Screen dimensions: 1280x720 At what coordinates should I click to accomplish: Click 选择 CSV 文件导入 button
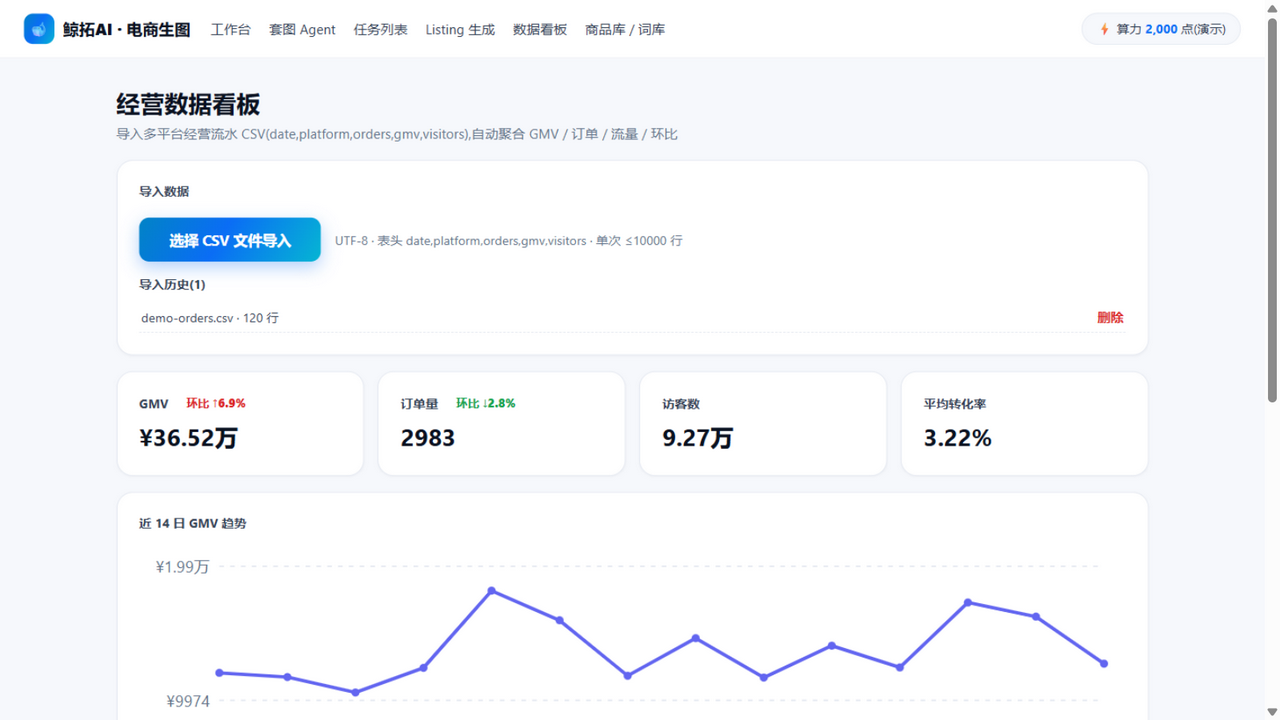(230, 240)
